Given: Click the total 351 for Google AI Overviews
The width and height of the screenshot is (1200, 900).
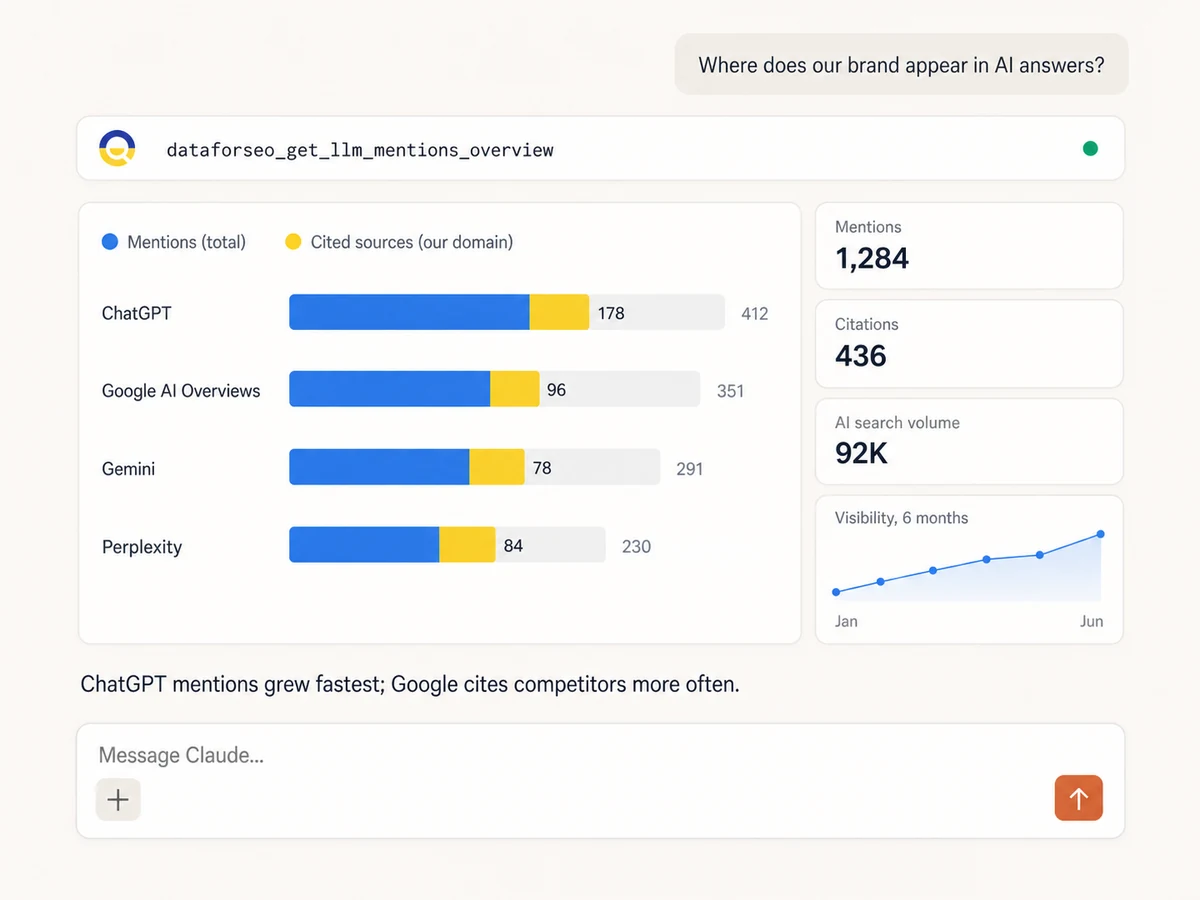Looking at the screenshot, I should [730, 391].
